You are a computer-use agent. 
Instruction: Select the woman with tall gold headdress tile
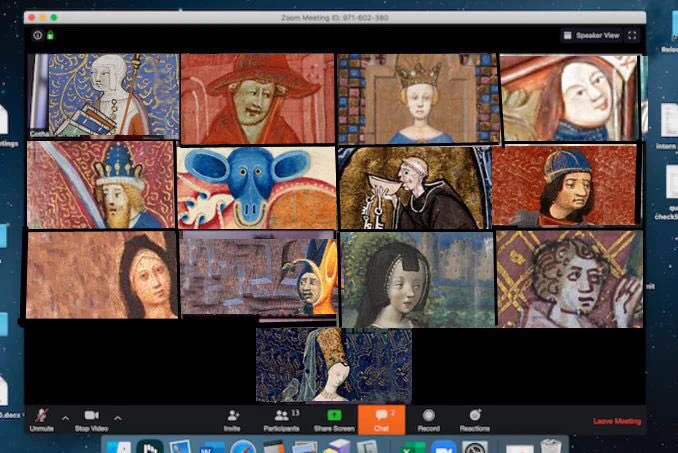tap(333, 365)
